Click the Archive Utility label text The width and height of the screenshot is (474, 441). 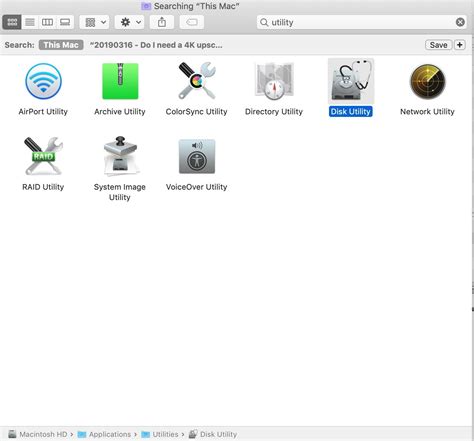(x=120, y=112)
